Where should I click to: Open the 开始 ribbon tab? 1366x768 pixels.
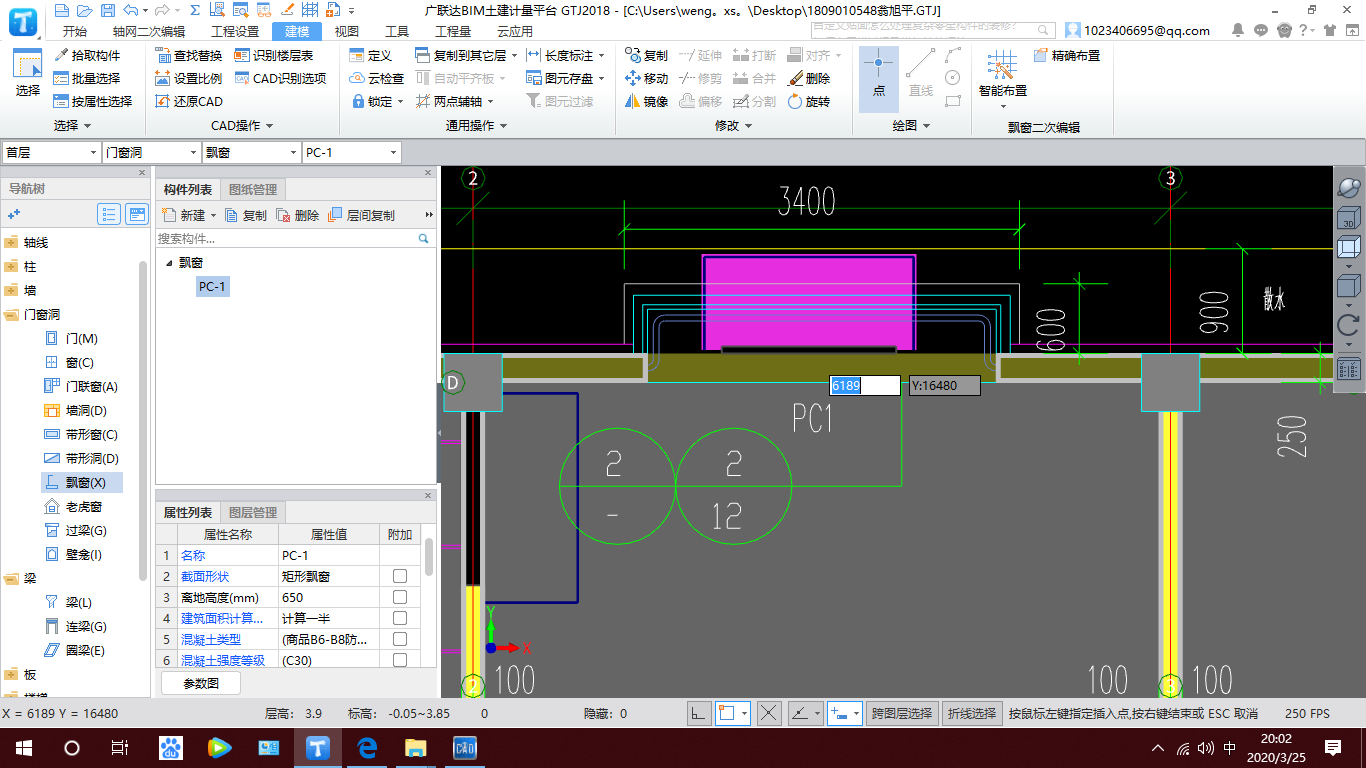tap(74, 31)
